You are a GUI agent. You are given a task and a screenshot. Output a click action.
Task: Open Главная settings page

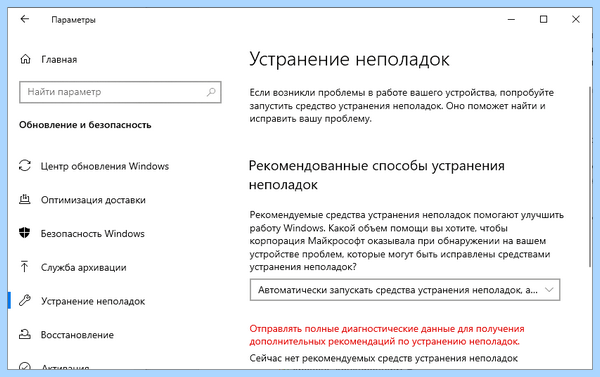coord(59,60)
